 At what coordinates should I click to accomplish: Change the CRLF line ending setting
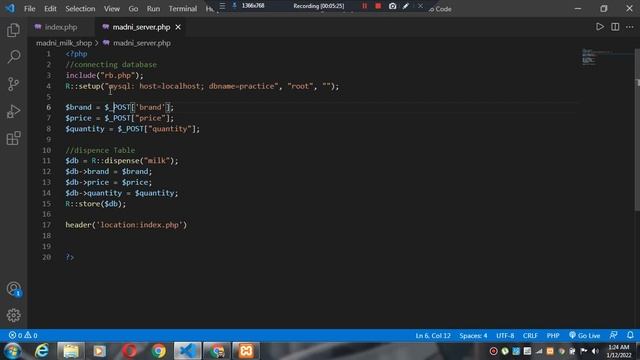[x=530, y=336]
